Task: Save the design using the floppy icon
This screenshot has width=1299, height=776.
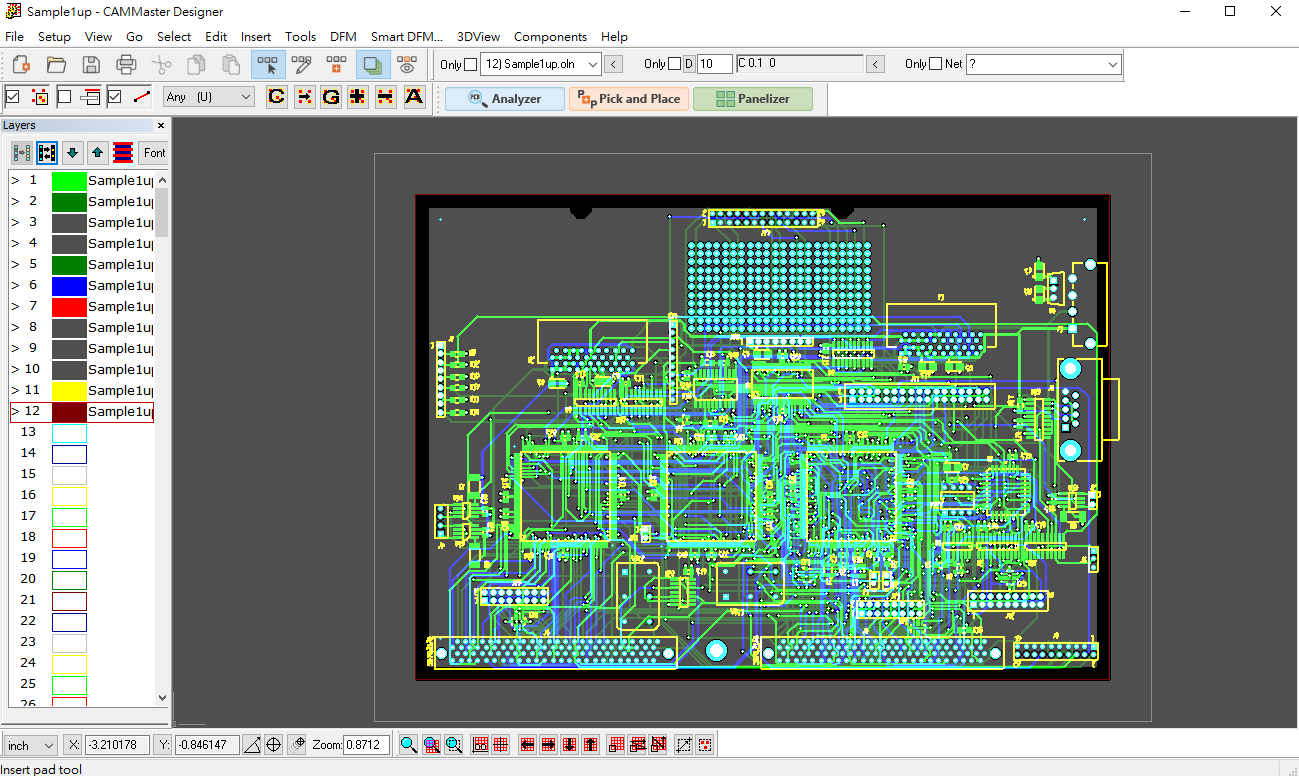Action: coord(91,65)
